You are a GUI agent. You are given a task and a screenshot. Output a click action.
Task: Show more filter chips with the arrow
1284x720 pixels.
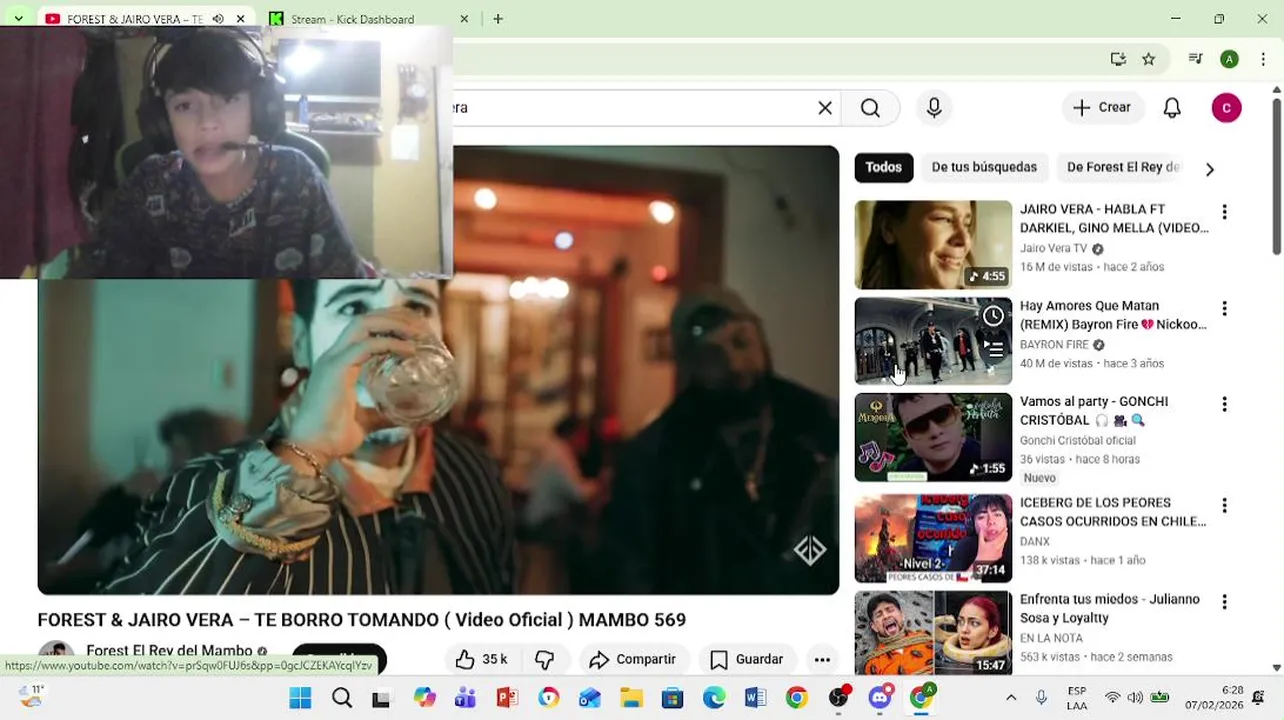point(1209,169)
